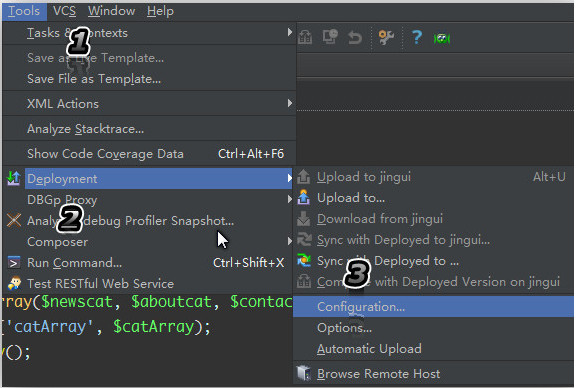Viewport: 576px width, 388px height.
Task: Expand the XML Actions submenu arrow
Action: tap(290, 103)
